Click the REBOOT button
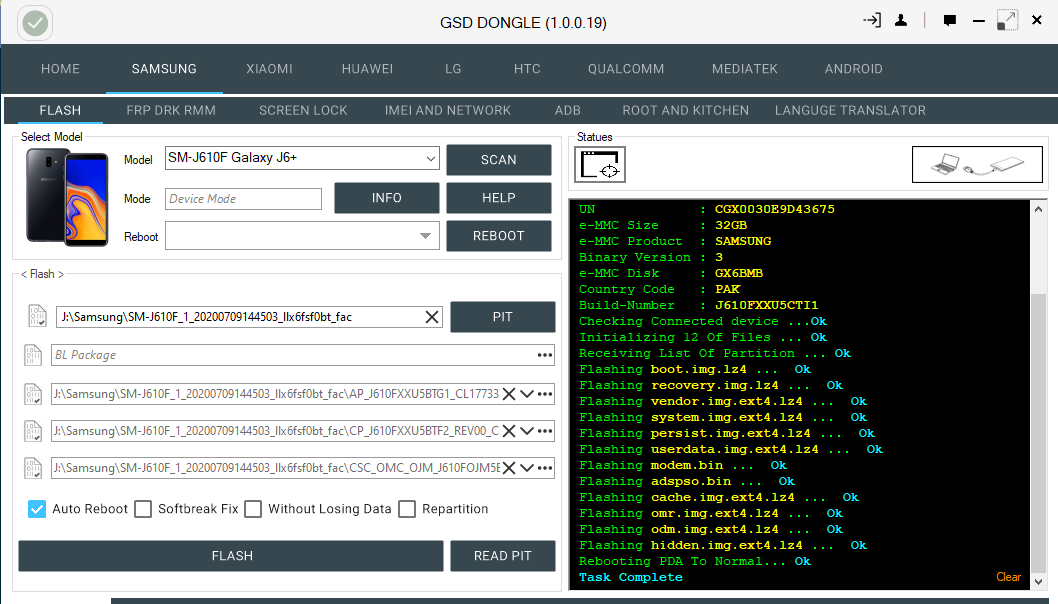Image resolution: width=1058 pixels, height=604 pixels. pos(499,236)
